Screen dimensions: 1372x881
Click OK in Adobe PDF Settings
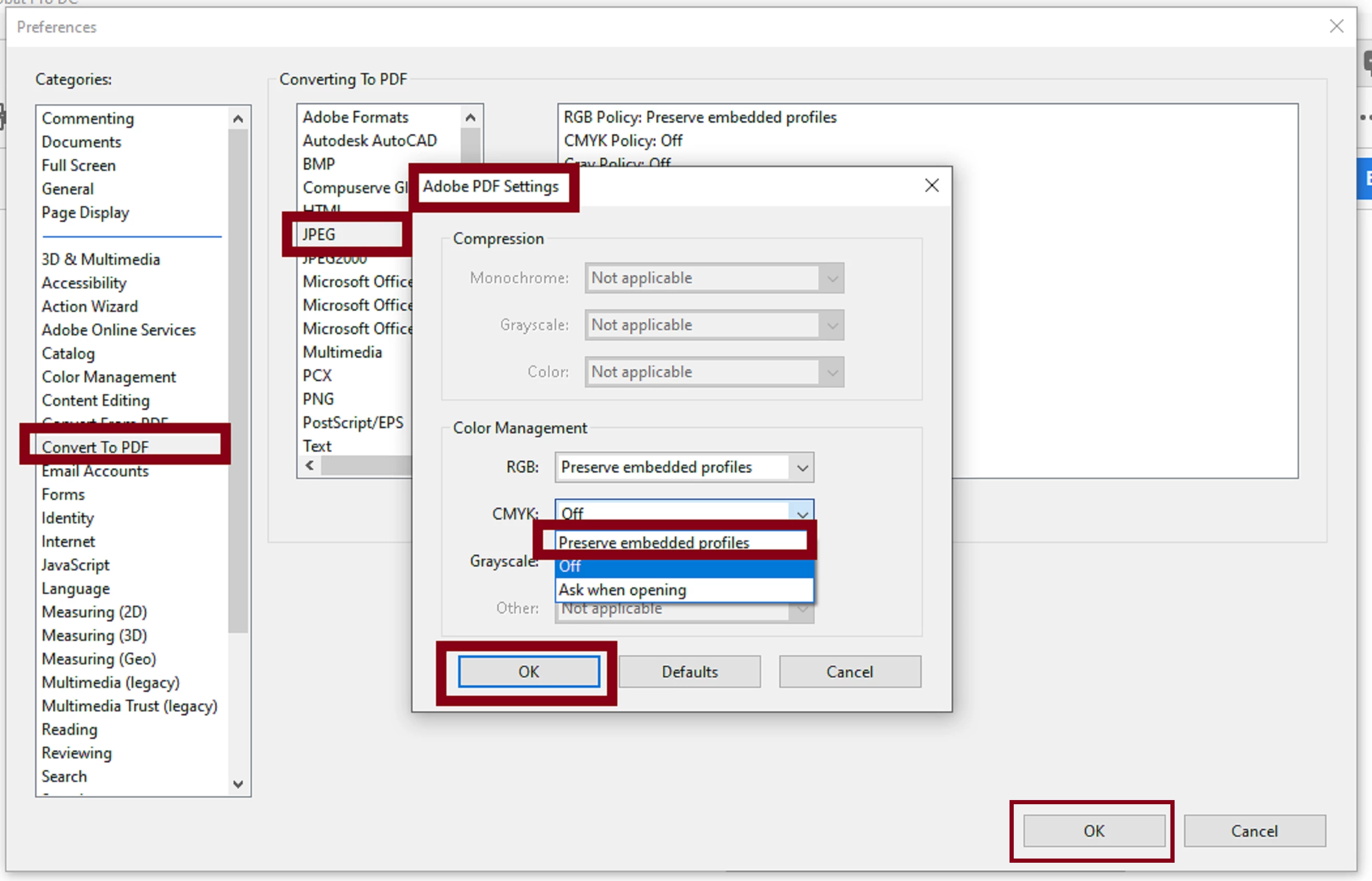coord(528,672)
